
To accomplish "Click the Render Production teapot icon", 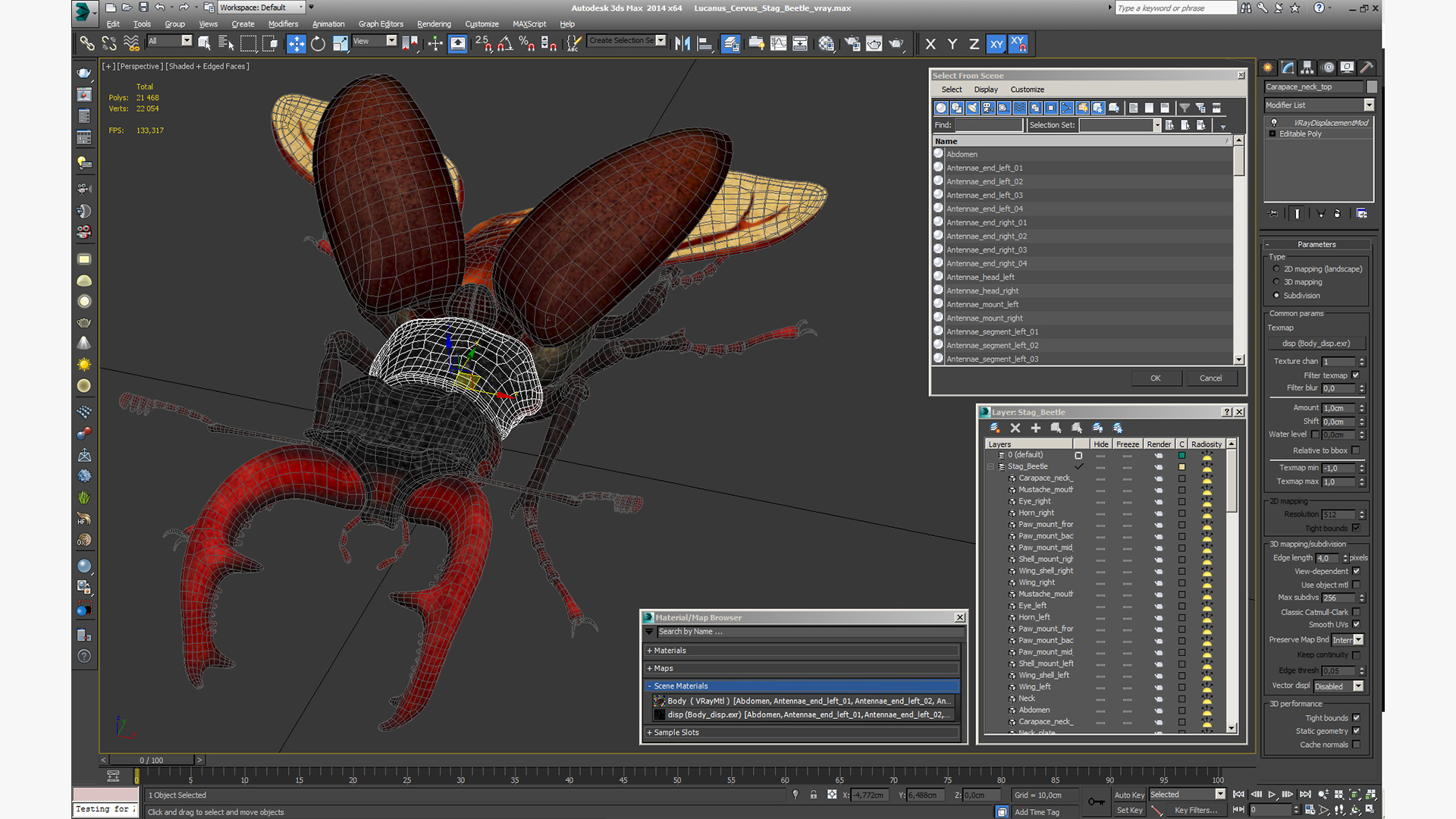I will [896, 44].
